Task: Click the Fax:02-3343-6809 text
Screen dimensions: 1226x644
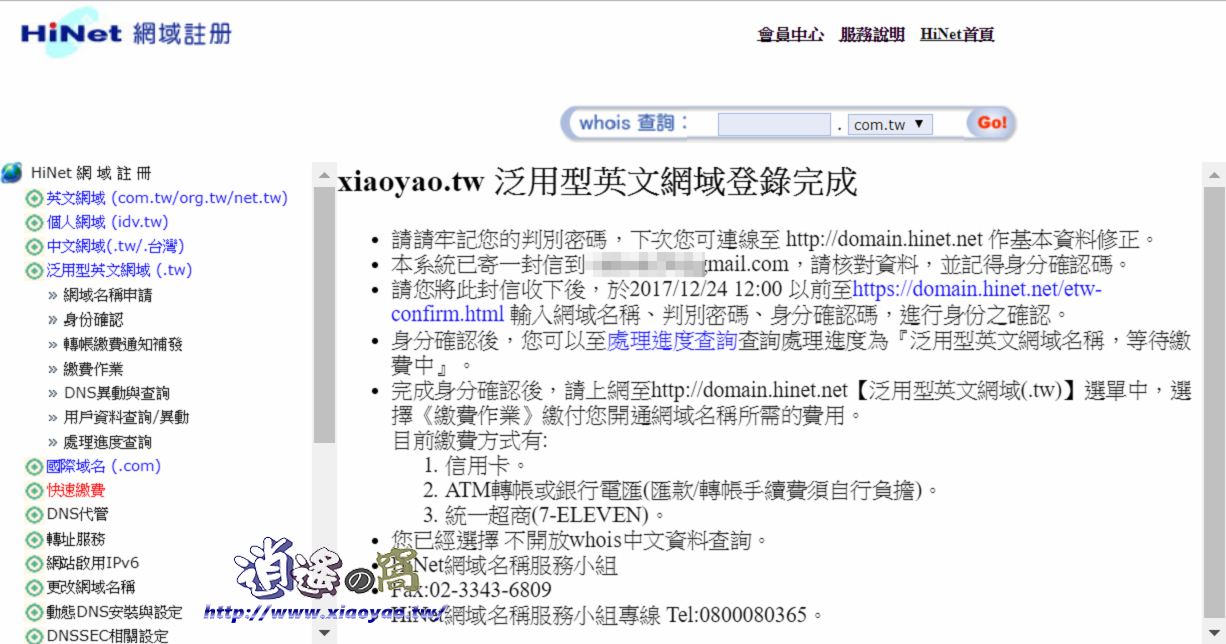Action: 471,590
